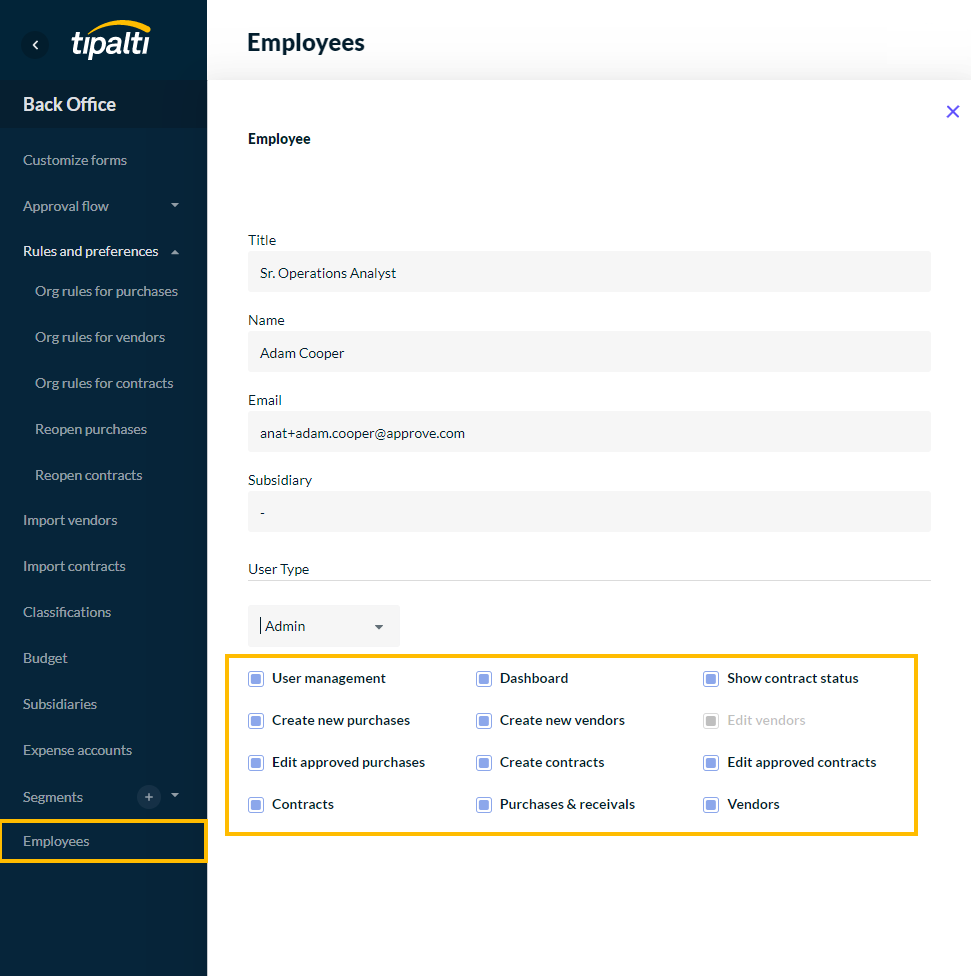Image resolution: width=971 pixels, height=976 pixels.
Task: Click the User Type label
Action: pos(278,569)
